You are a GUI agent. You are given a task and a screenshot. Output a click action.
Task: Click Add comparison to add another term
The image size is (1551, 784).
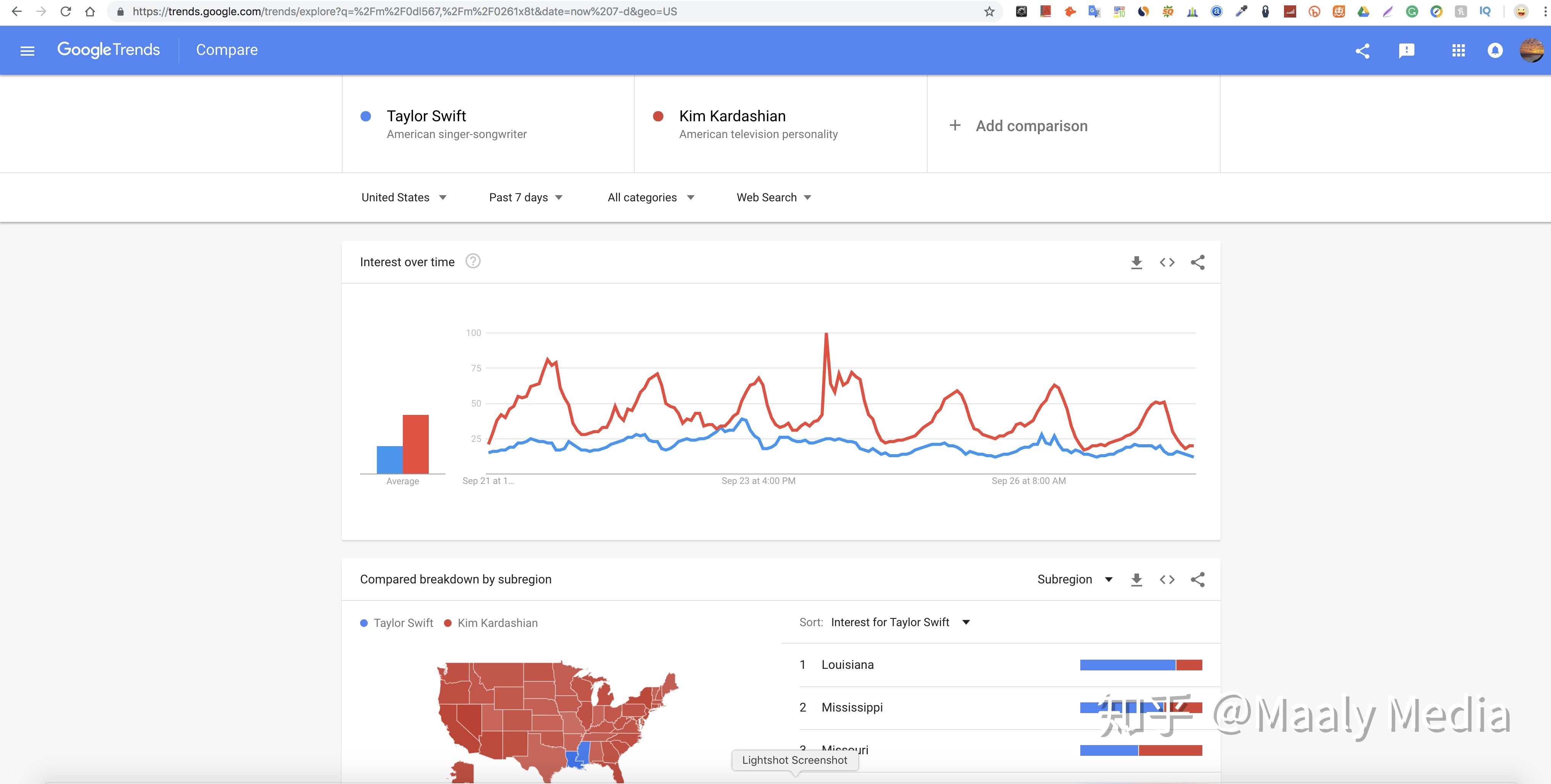tap(1031, 126)
